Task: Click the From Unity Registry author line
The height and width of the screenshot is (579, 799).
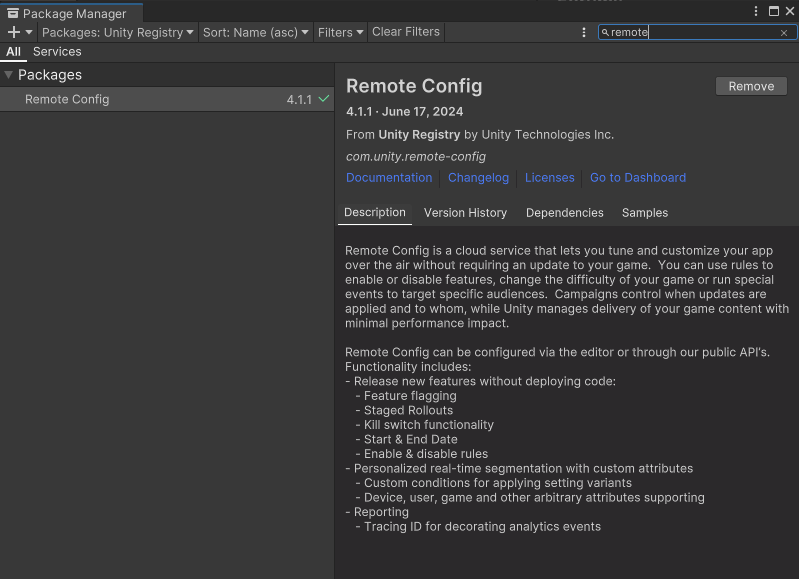Action: [480, 135]
